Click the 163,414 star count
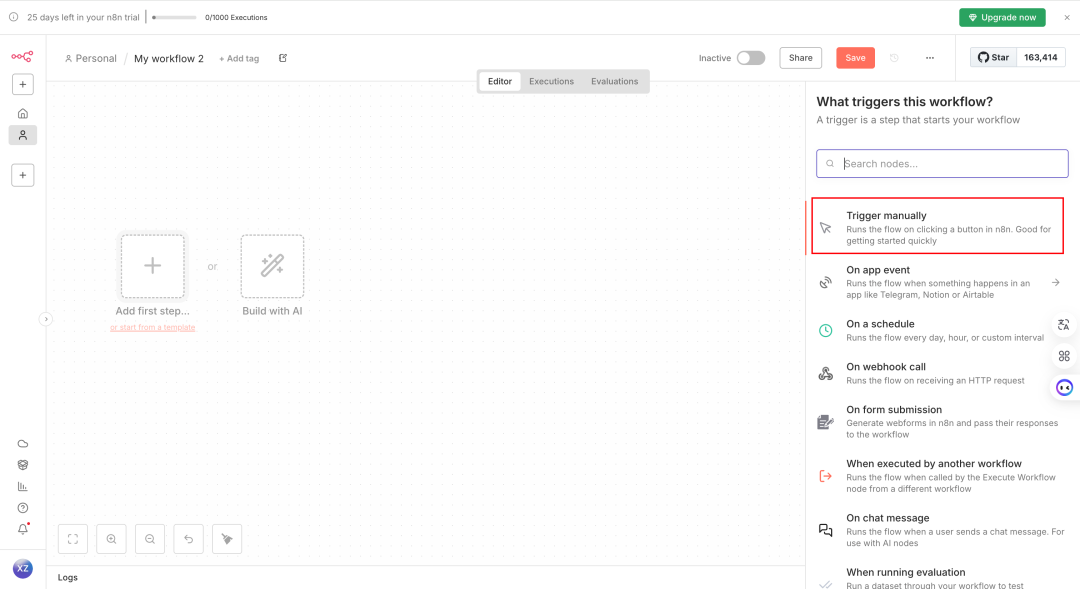 pos(1041,57)
